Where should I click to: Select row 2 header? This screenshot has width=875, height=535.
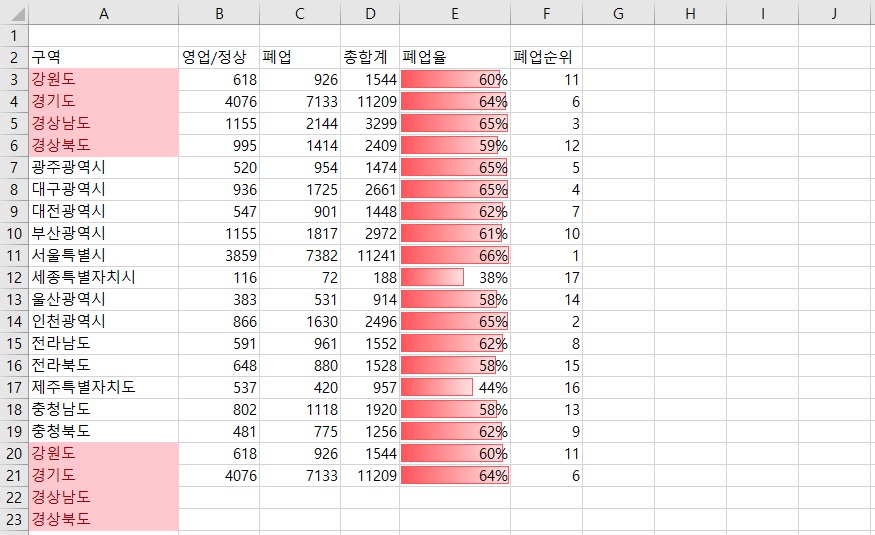[x=14, y=57]
